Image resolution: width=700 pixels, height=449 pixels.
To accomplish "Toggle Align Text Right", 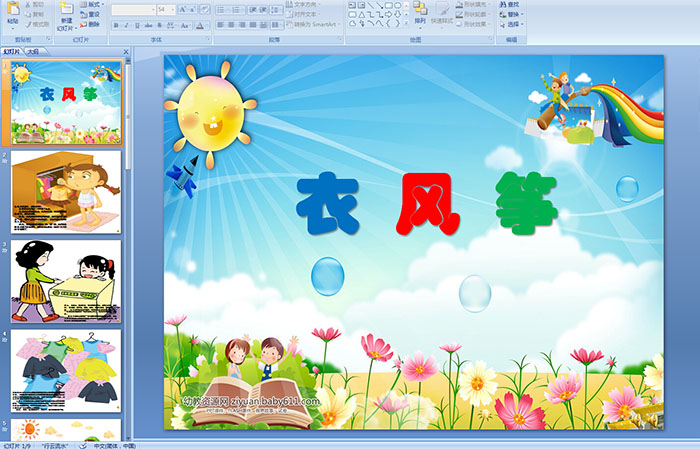I will 242,25.
